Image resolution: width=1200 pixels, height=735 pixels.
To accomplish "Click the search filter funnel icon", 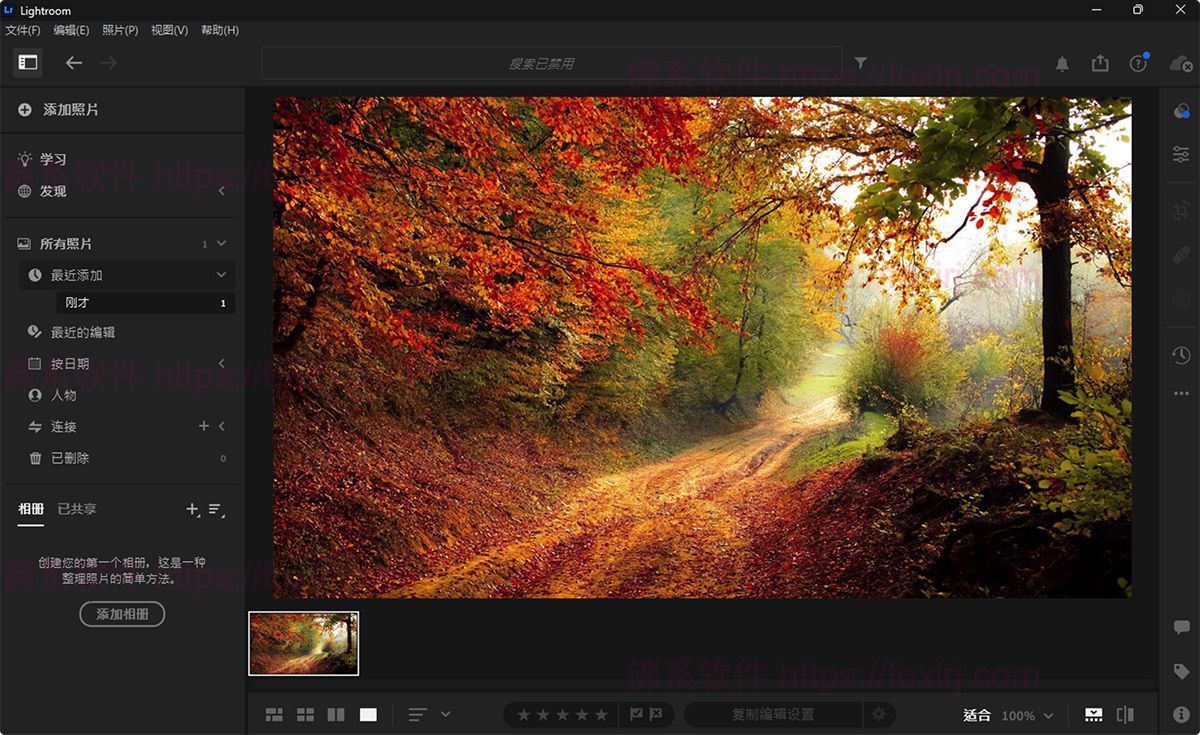I will [x=861, y=63].
